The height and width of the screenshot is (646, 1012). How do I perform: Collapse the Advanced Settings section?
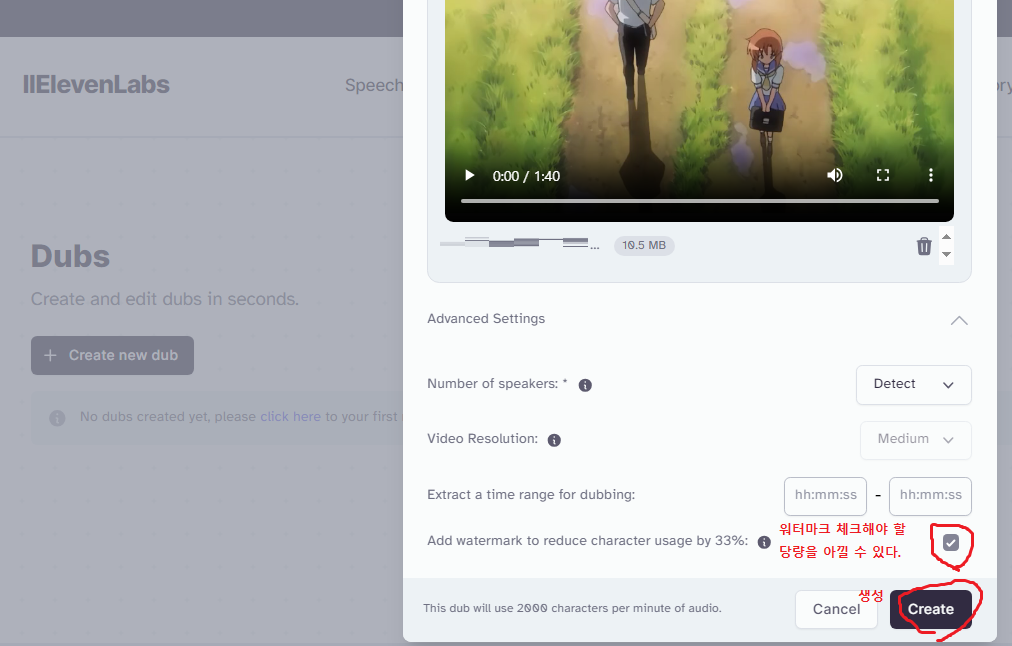coord(959,320)
